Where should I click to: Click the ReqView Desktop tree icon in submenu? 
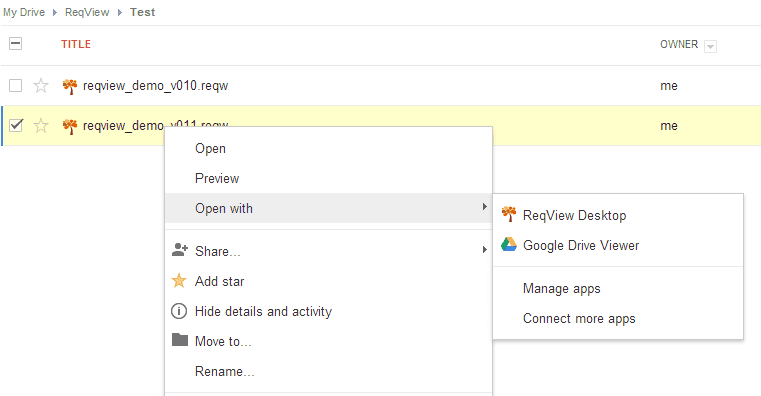point(509,214)
